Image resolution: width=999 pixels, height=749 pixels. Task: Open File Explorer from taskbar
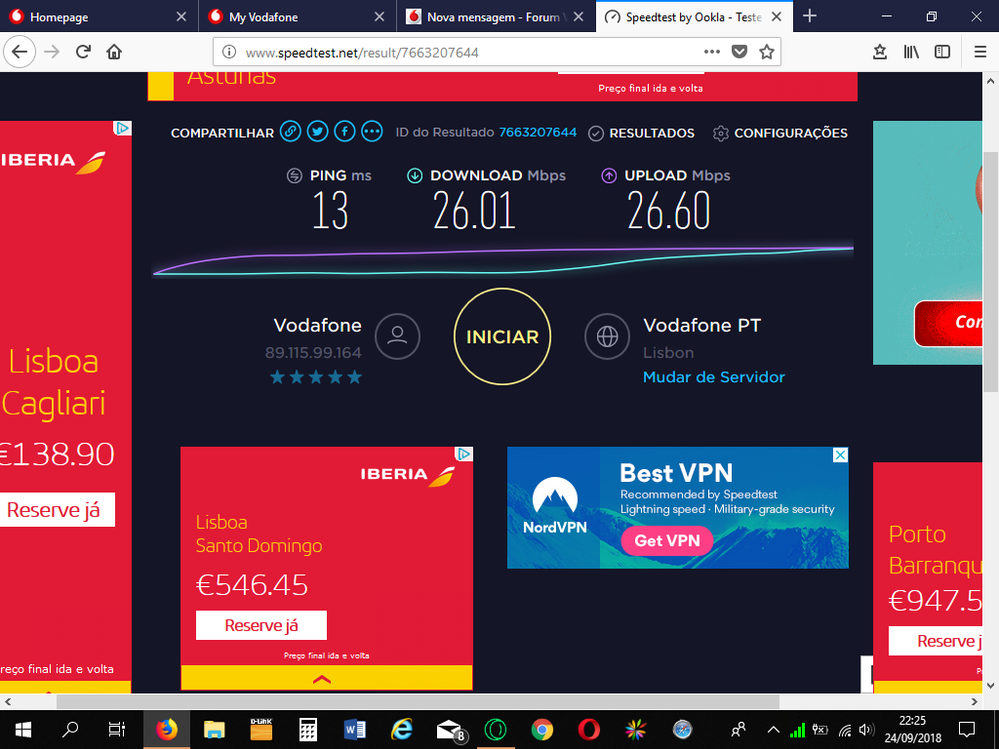pyautogui.click(x=214, y=729)
